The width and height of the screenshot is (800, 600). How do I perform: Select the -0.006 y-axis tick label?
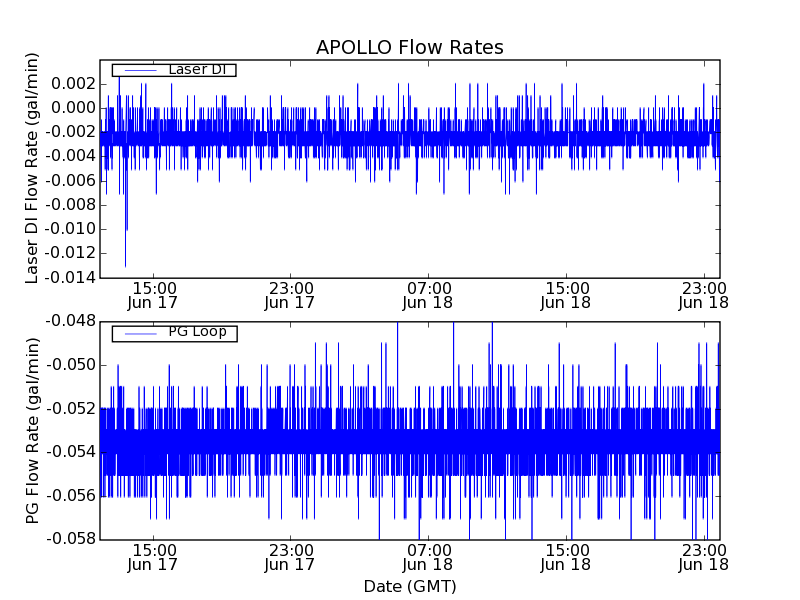(x=71, y=181)
